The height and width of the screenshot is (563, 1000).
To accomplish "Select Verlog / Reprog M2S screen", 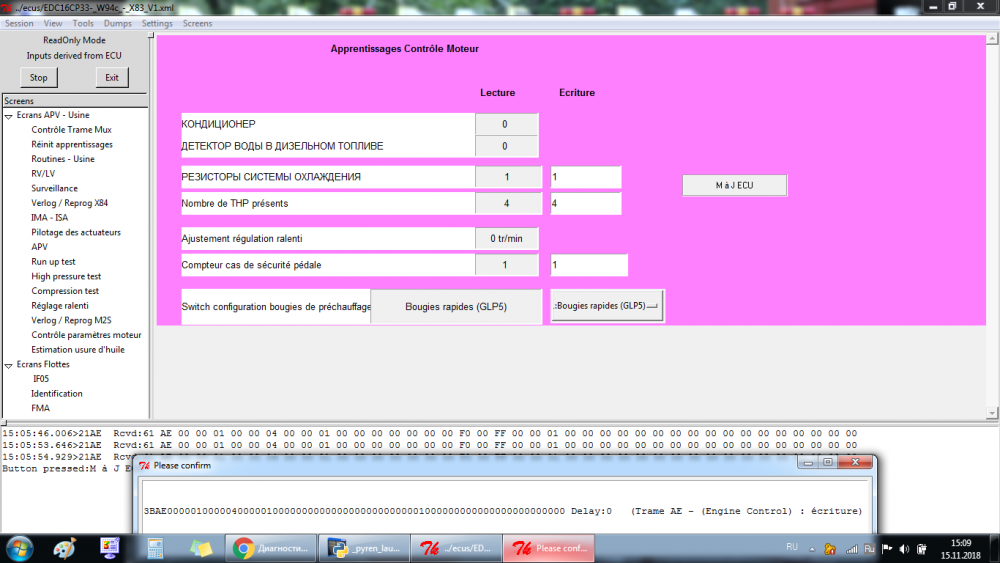I will [71, 320].
